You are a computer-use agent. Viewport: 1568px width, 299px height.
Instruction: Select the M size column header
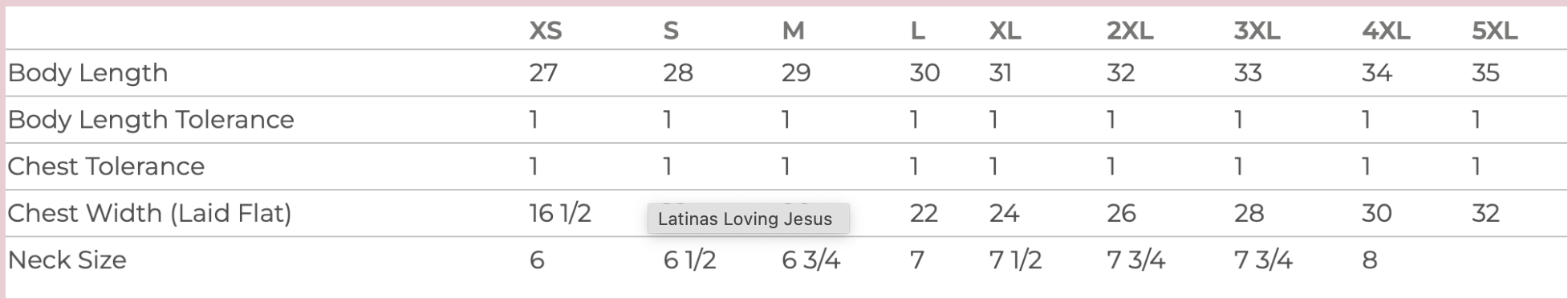[x=793, y=31]
